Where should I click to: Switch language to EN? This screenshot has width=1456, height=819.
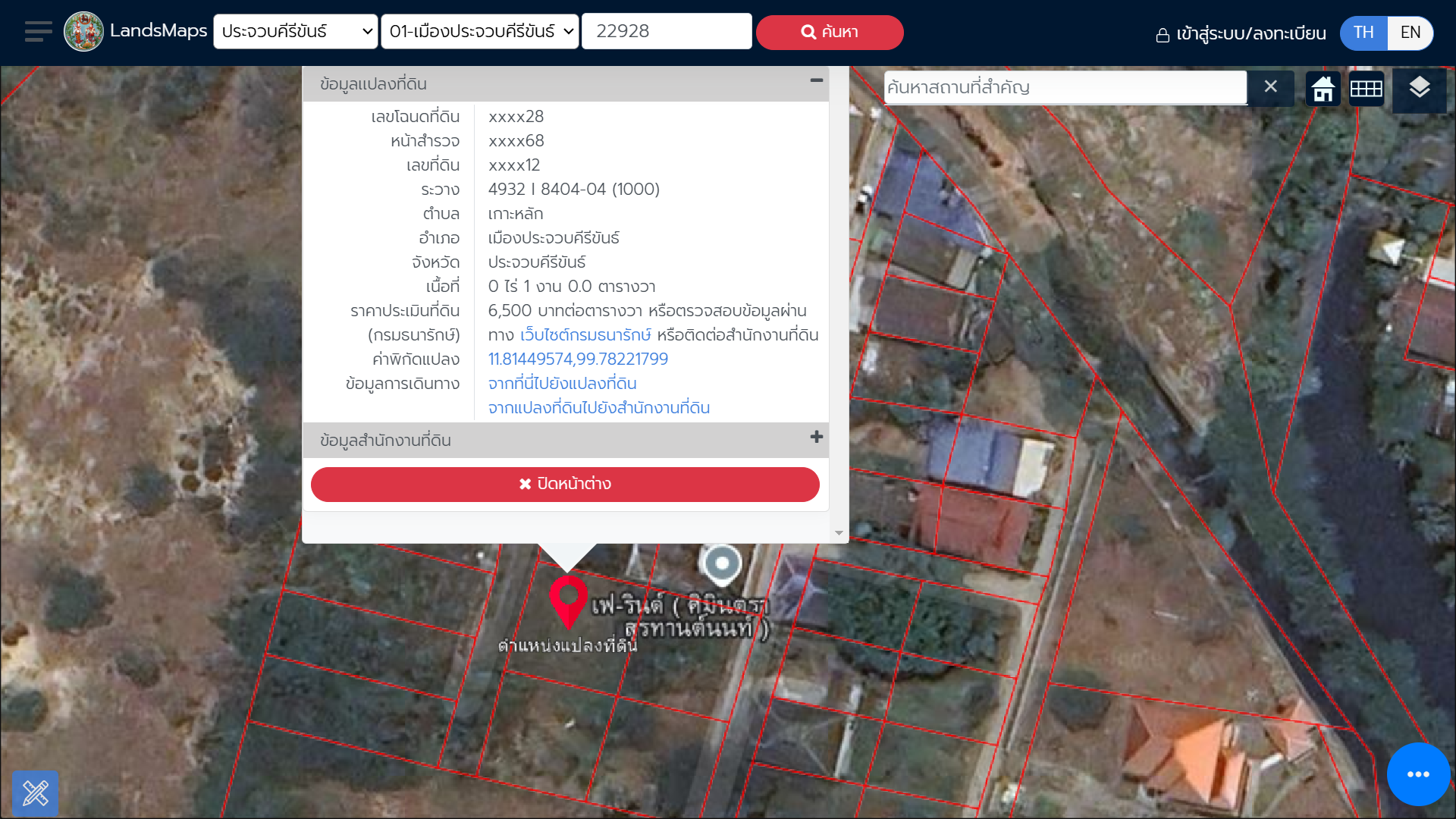click(1410, 33)
